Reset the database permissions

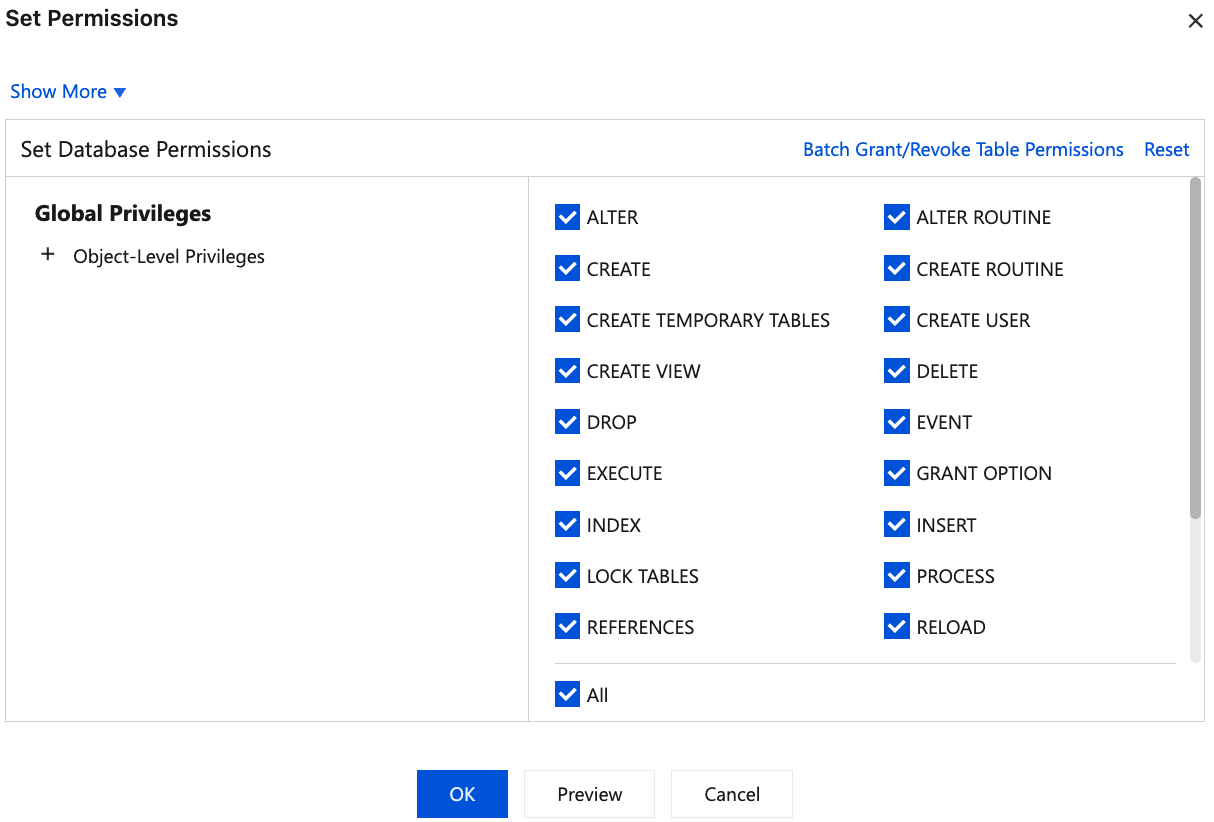tap(1166, 150)
